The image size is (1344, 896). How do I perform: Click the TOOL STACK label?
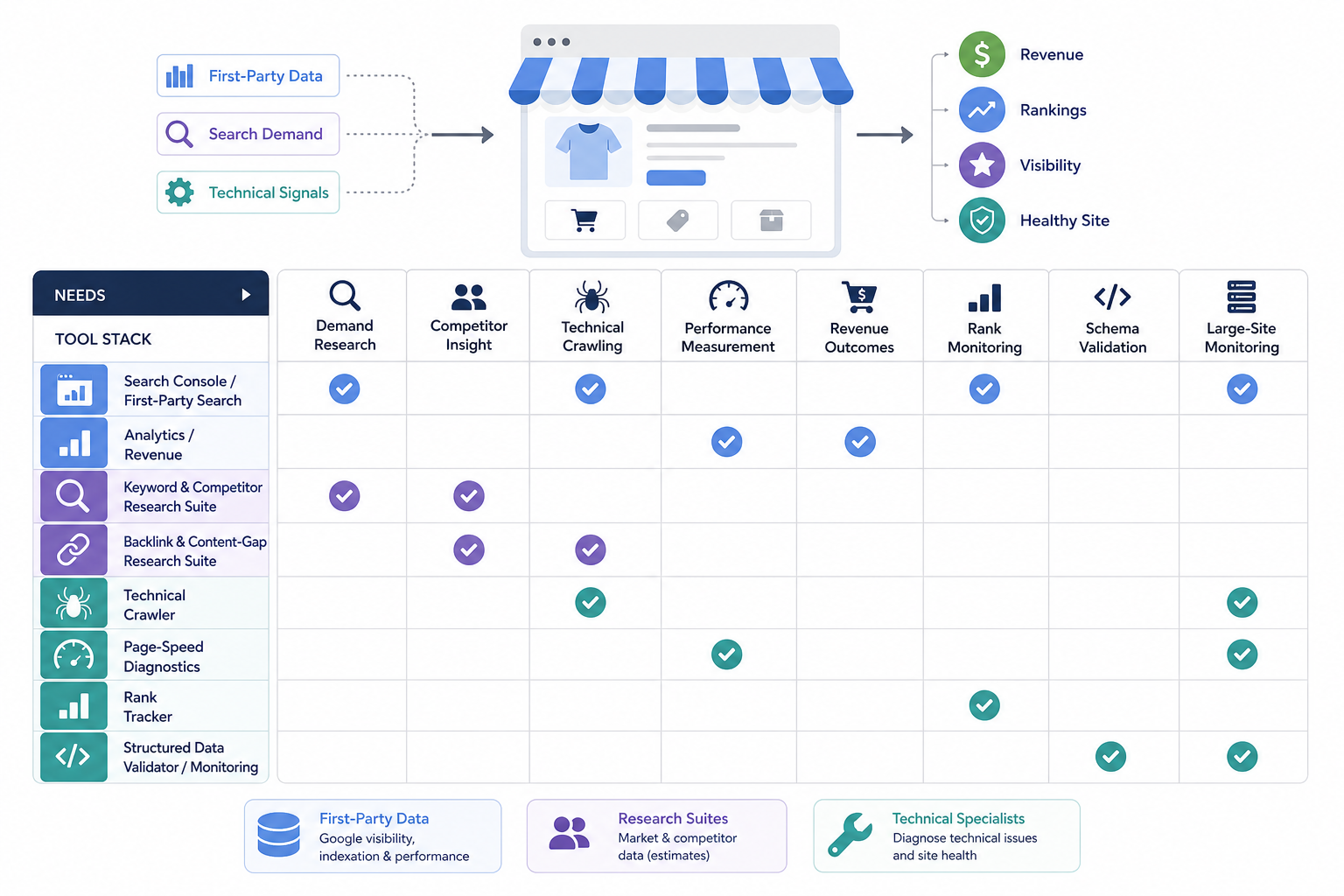pos(103,339)
